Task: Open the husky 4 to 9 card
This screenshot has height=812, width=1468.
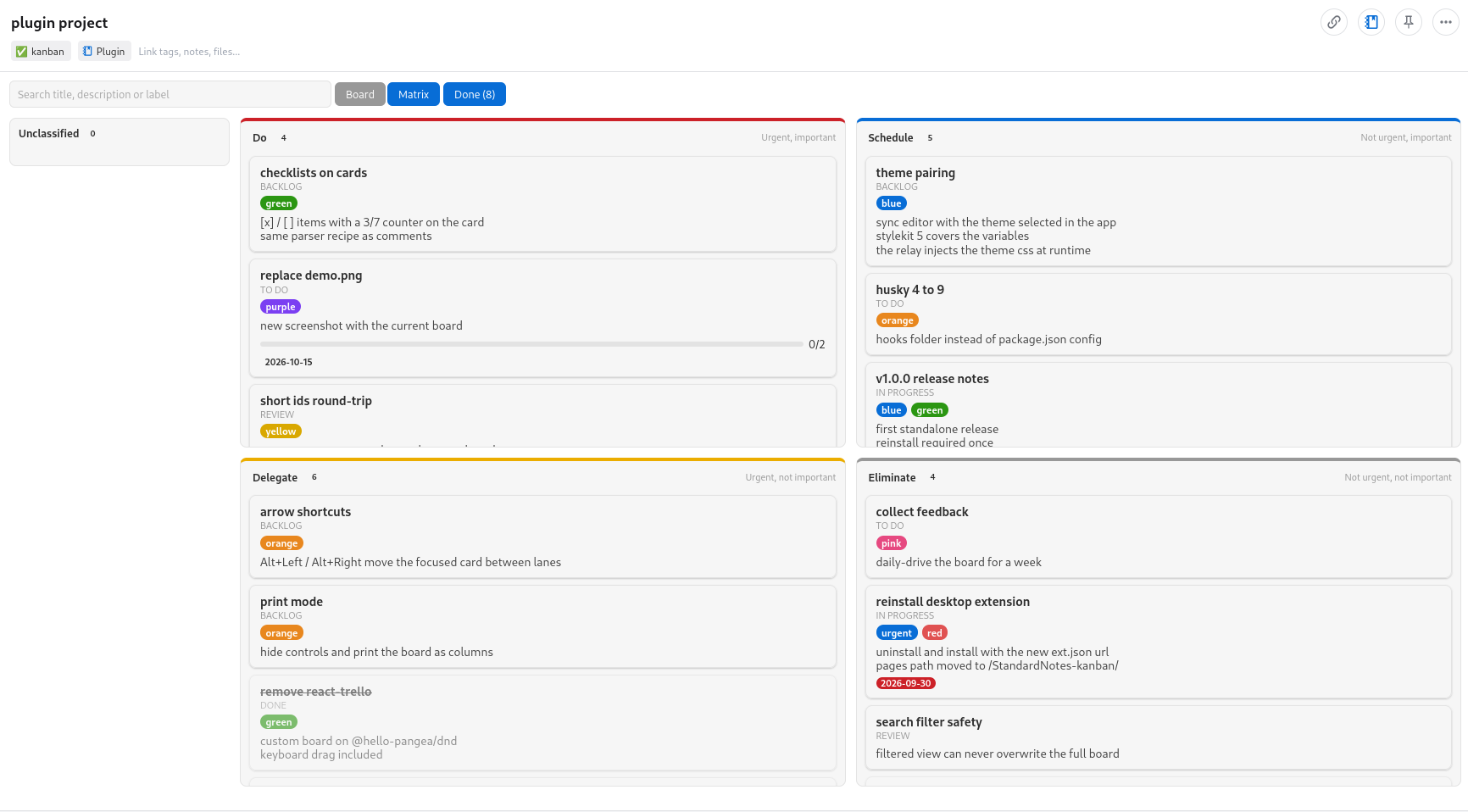Action: pyautogui.click(x=1158, y=314)
